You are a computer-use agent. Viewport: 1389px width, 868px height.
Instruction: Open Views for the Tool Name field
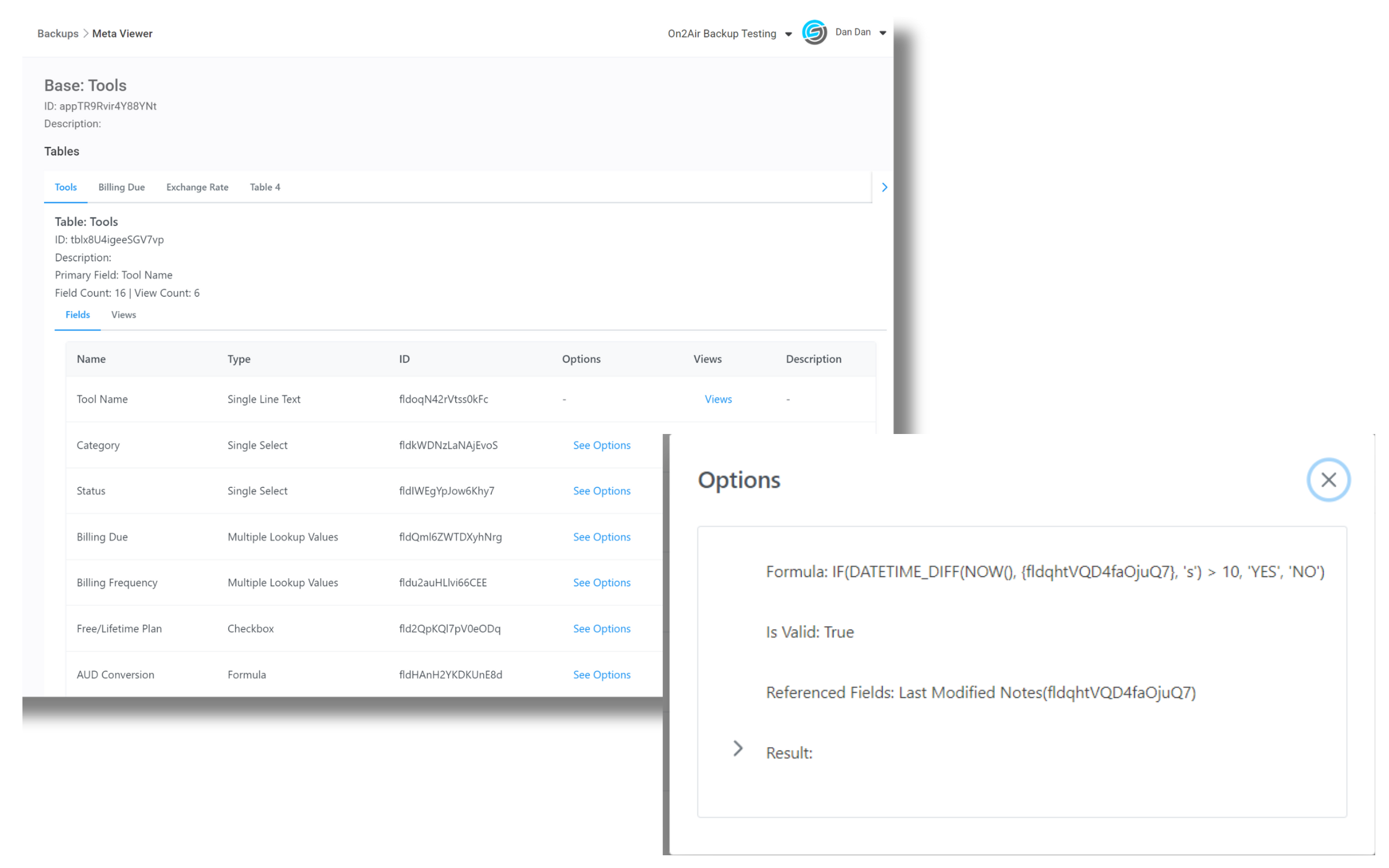click(x=718, y=399)
